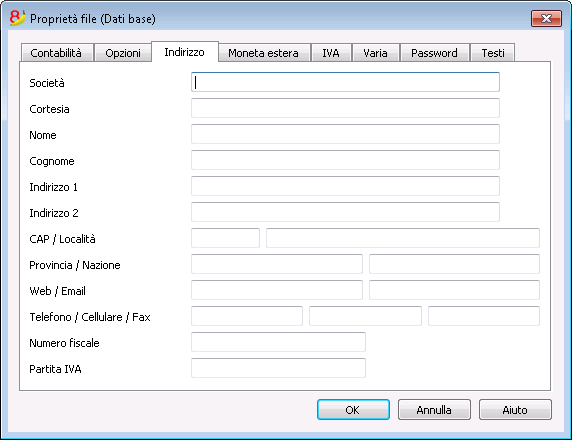
Task: Go to the IVA tab
Action: 331,53
